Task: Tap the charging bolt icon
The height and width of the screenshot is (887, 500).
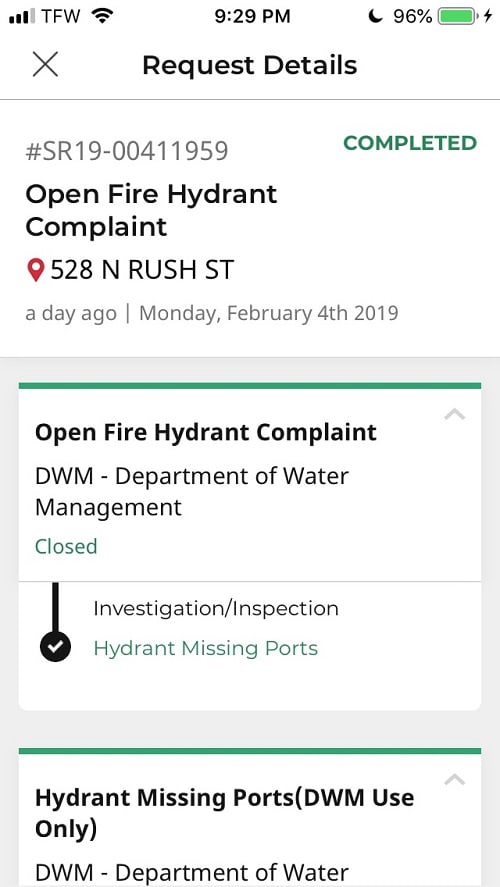Action: click(488, 16)
